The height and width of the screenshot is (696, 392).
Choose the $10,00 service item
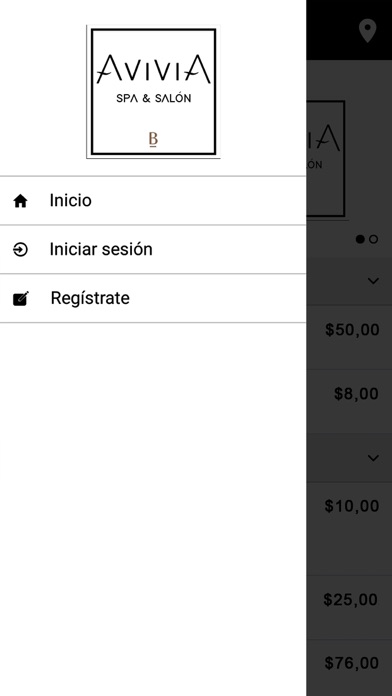(349, 528)
